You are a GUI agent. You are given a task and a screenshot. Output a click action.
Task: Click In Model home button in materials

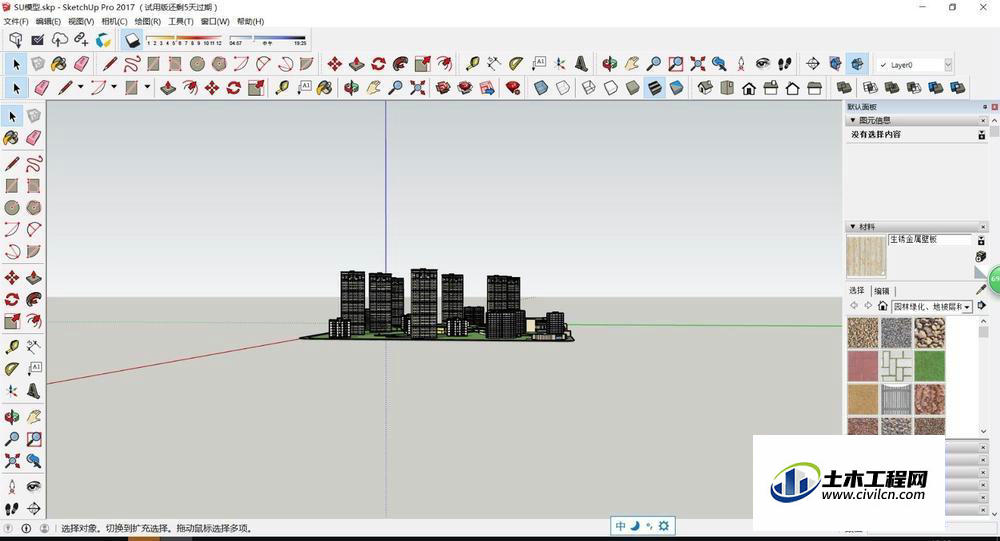pos(883,306)
